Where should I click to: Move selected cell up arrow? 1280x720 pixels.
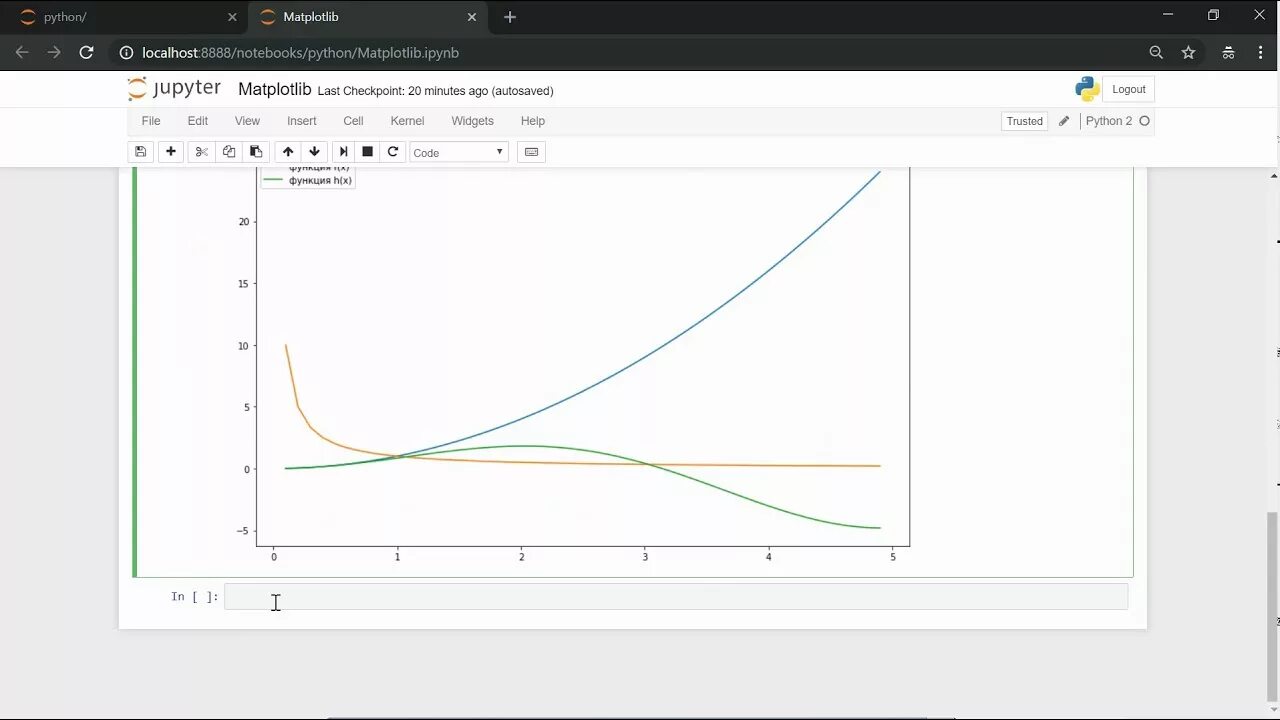click(288, 152)
